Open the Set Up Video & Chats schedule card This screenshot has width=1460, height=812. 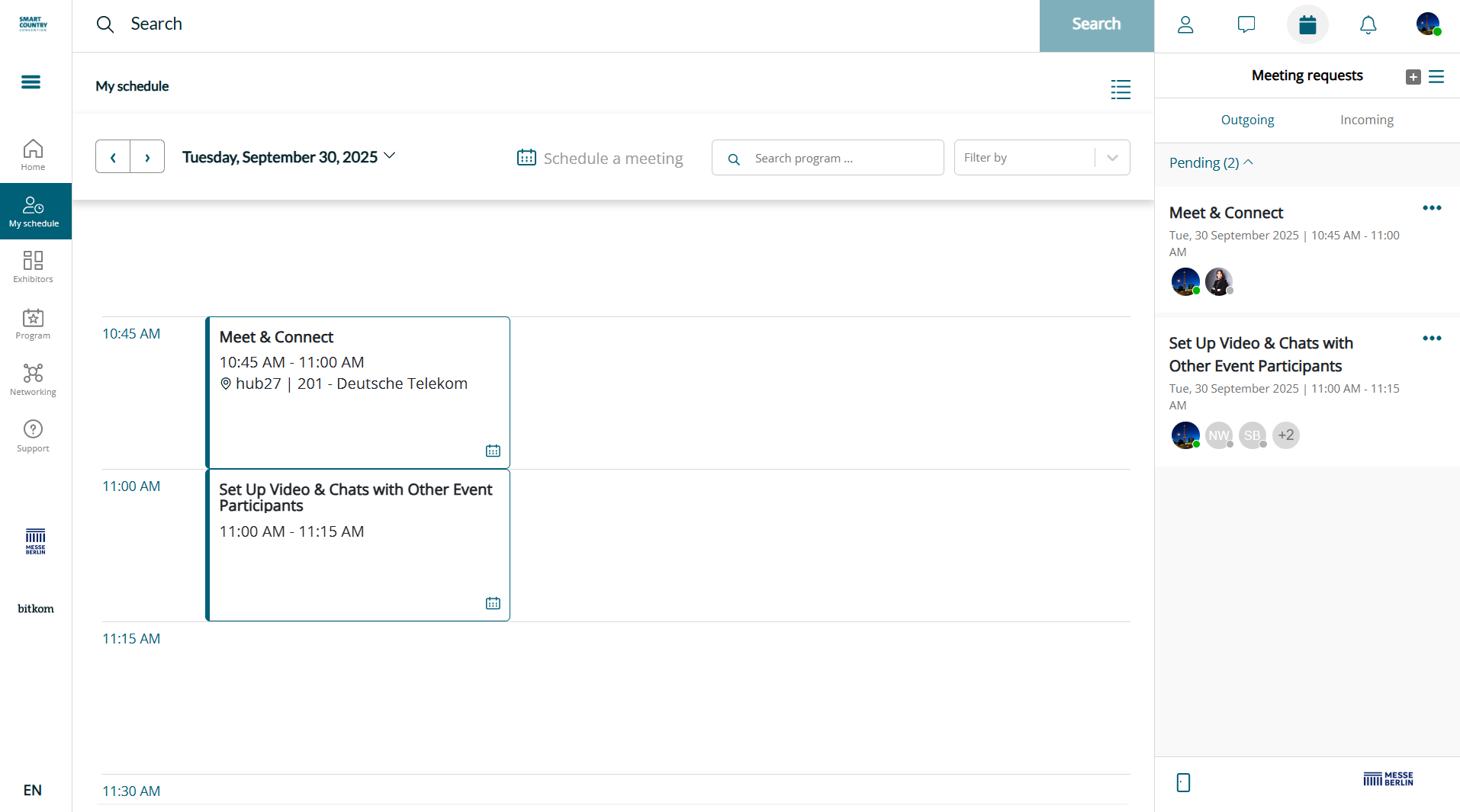click(358, 545)
